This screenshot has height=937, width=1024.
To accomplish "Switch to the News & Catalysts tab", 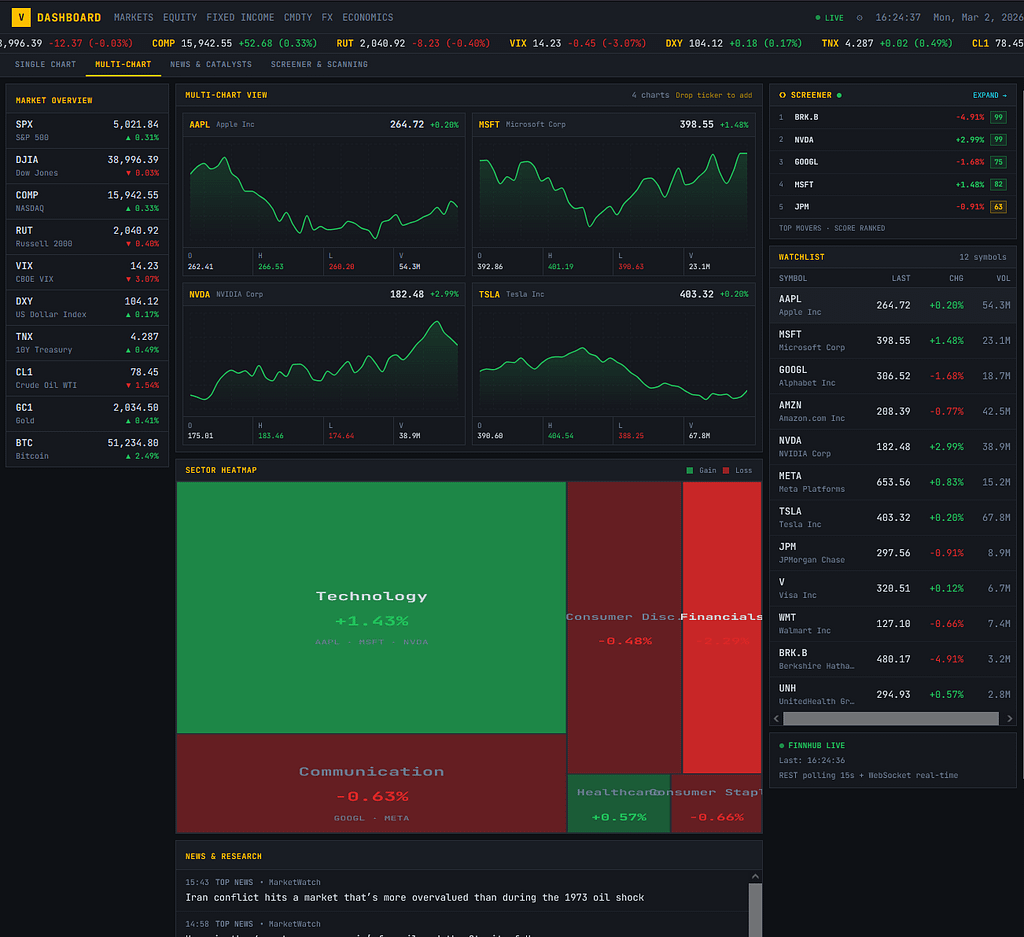I will pos(211,64).
